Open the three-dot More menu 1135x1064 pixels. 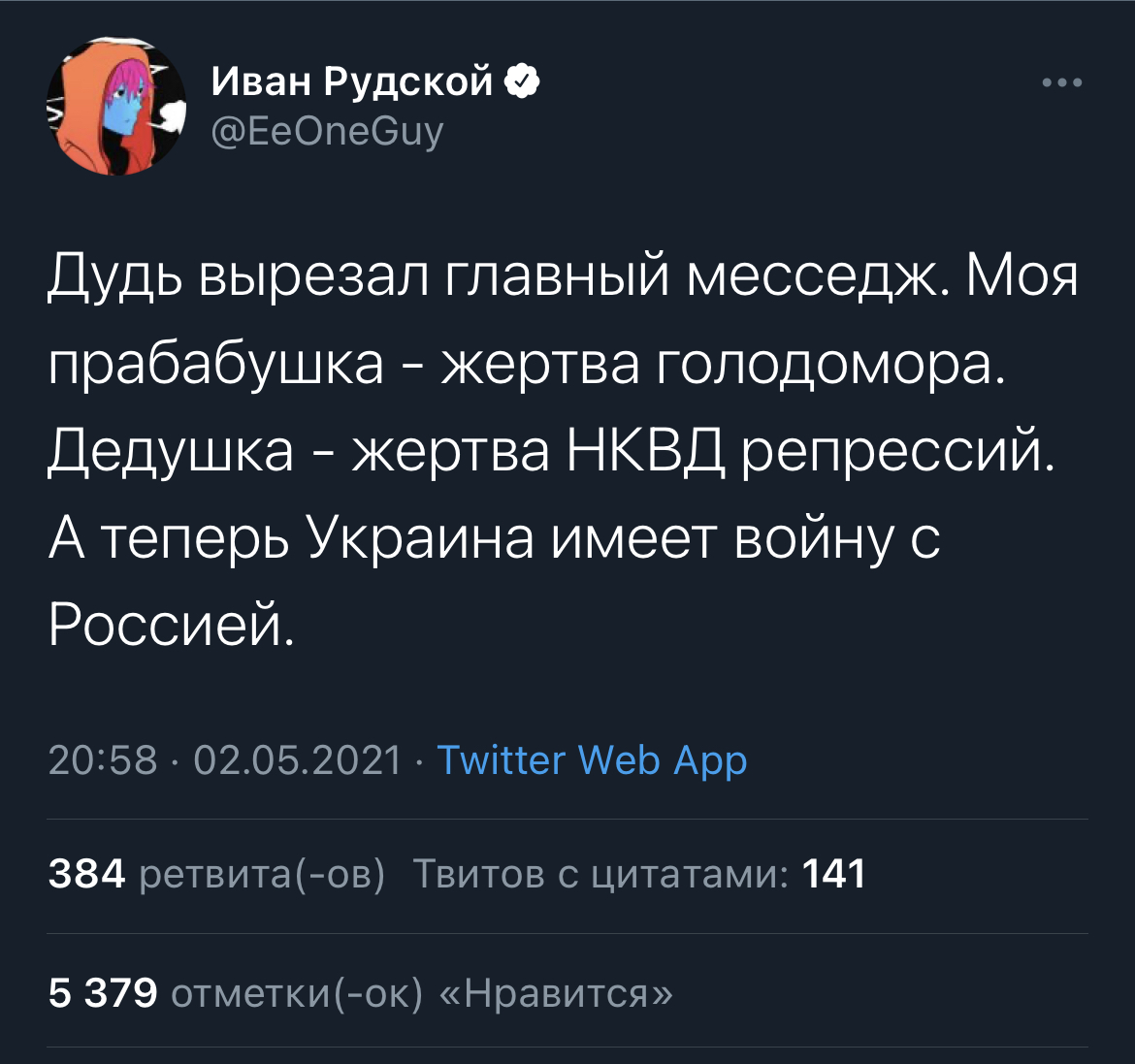[1062, 83]
